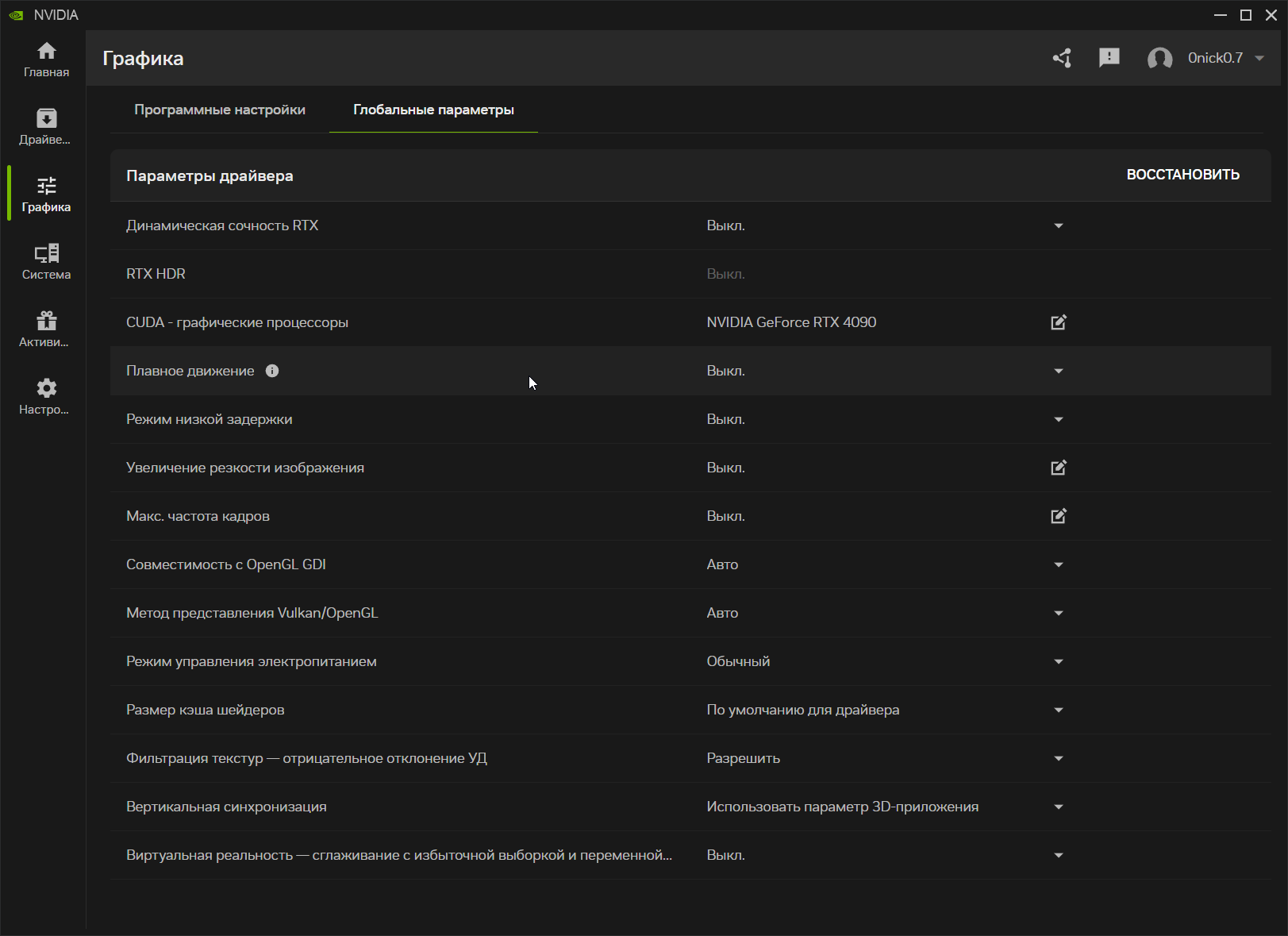Expand Динамическая сочность RTX dropdown
1288x936 pixels.
(1058, 226)
